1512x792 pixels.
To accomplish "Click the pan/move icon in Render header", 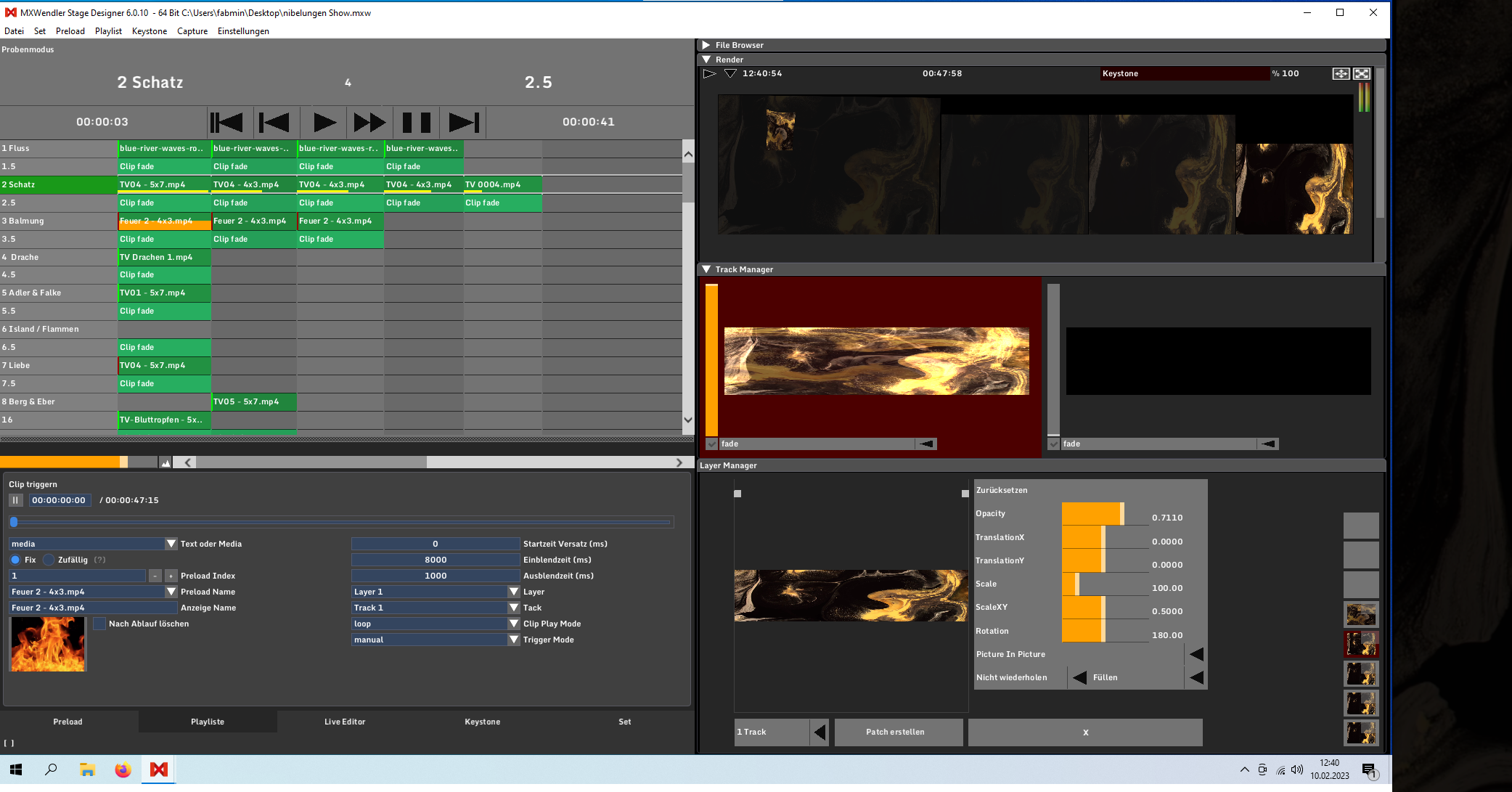I will (x=1340, y=73).
